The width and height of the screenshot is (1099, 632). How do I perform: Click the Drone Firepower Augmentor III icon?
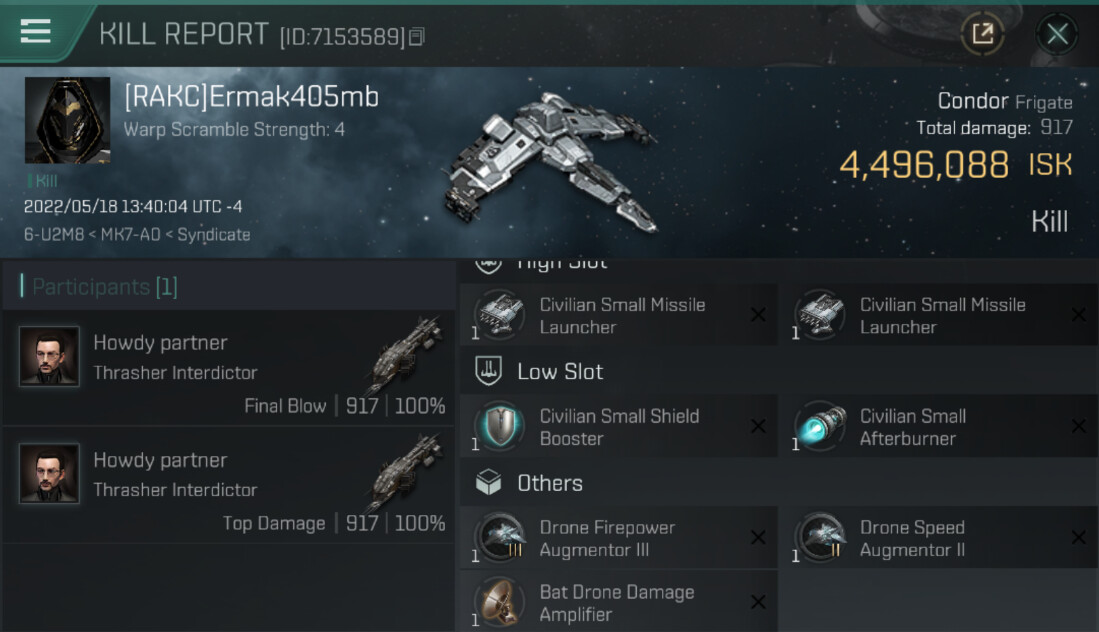coord(500,537)
